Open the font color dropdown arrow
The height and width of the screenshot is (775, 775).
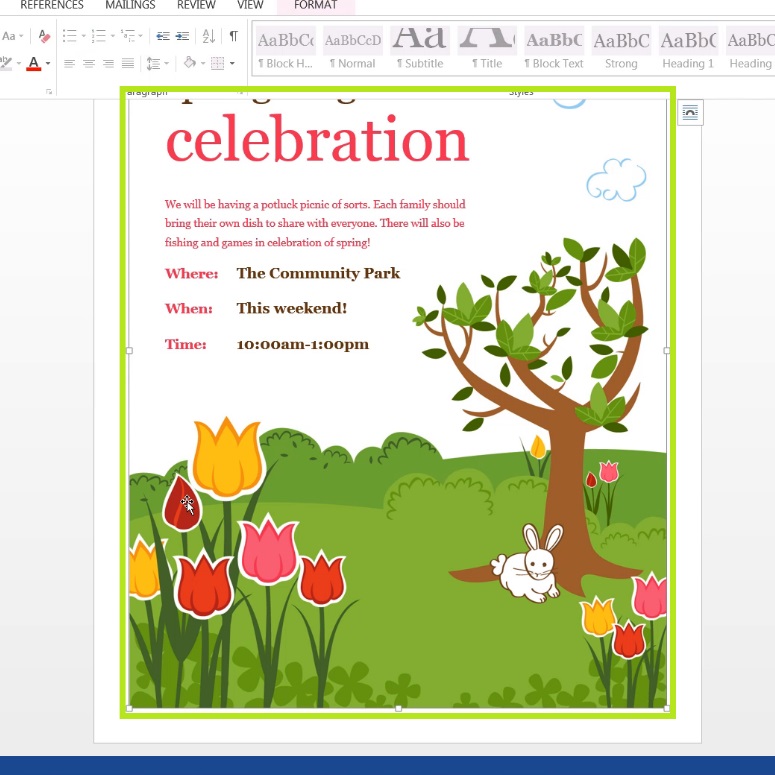tap(48, 63)
